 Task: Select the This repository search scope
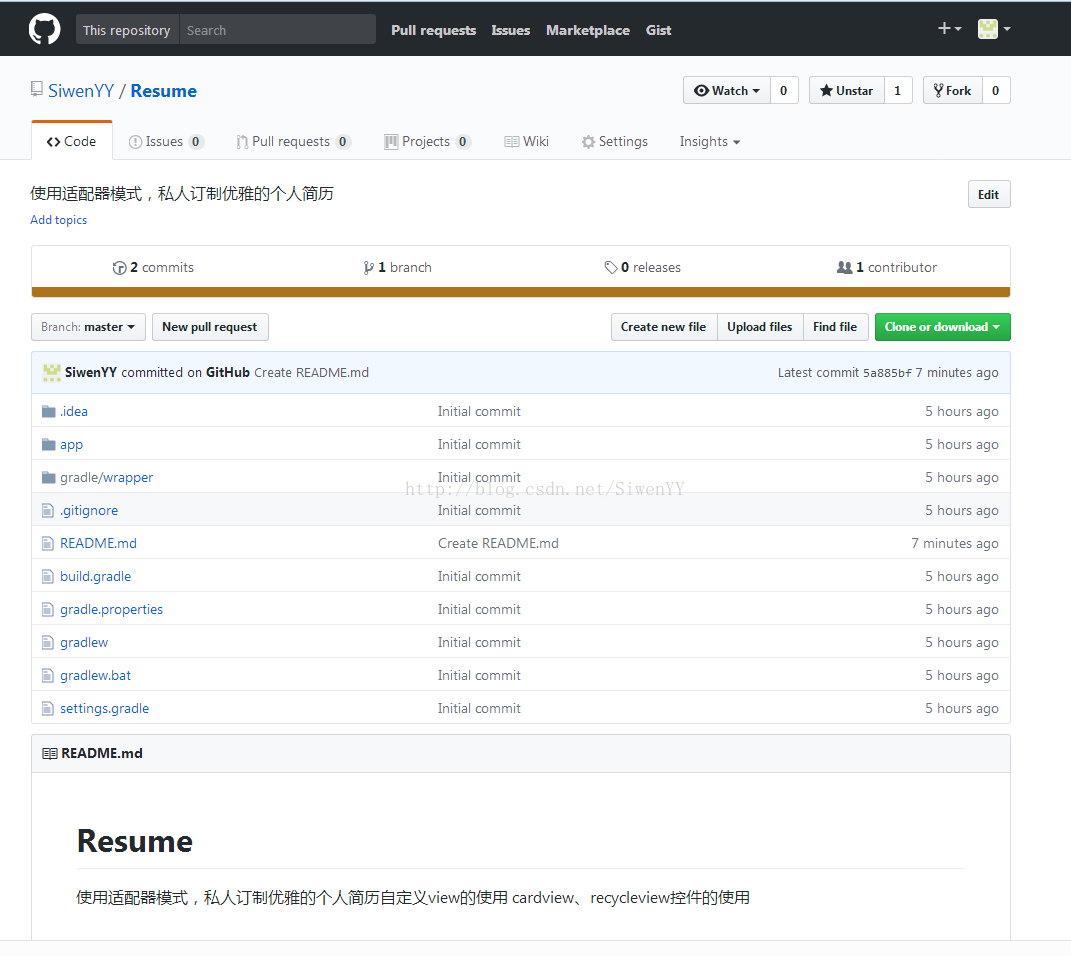[127, 30]
